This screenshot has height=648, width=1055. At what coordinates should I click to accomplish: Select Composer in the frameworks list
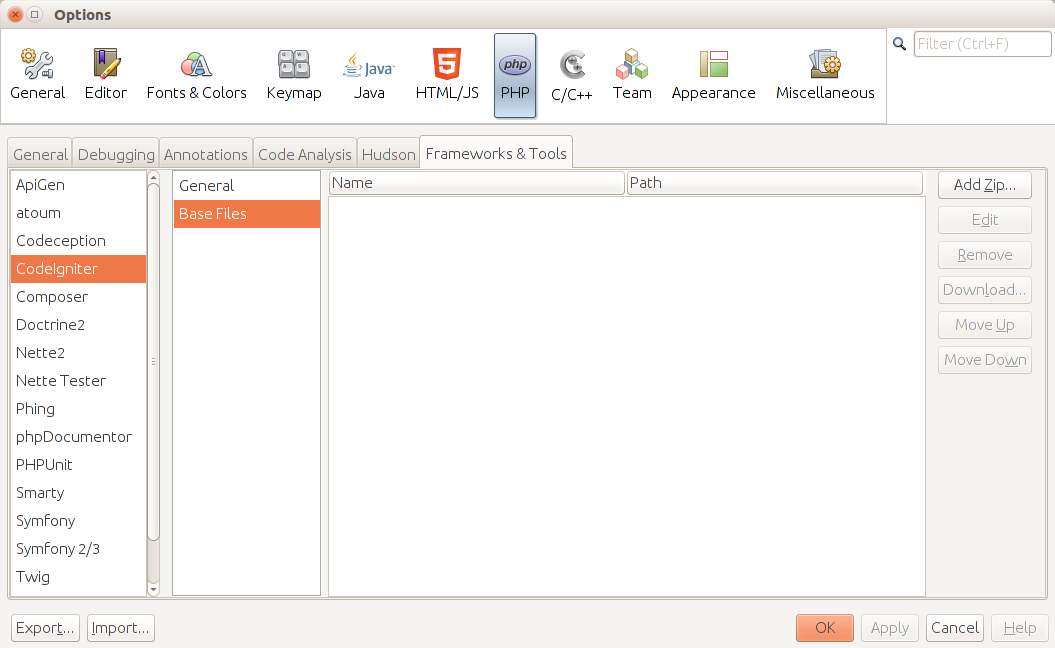click(78, 297)
